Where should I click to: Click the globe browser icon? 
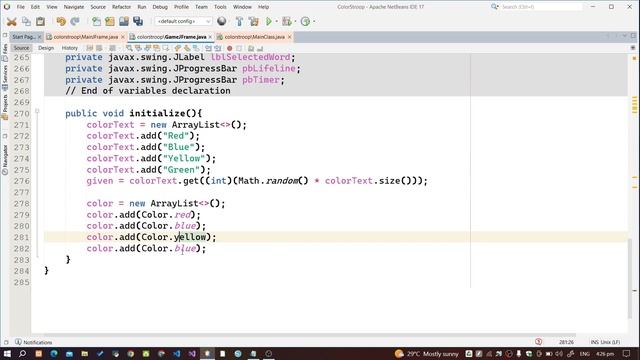(222, 21)
